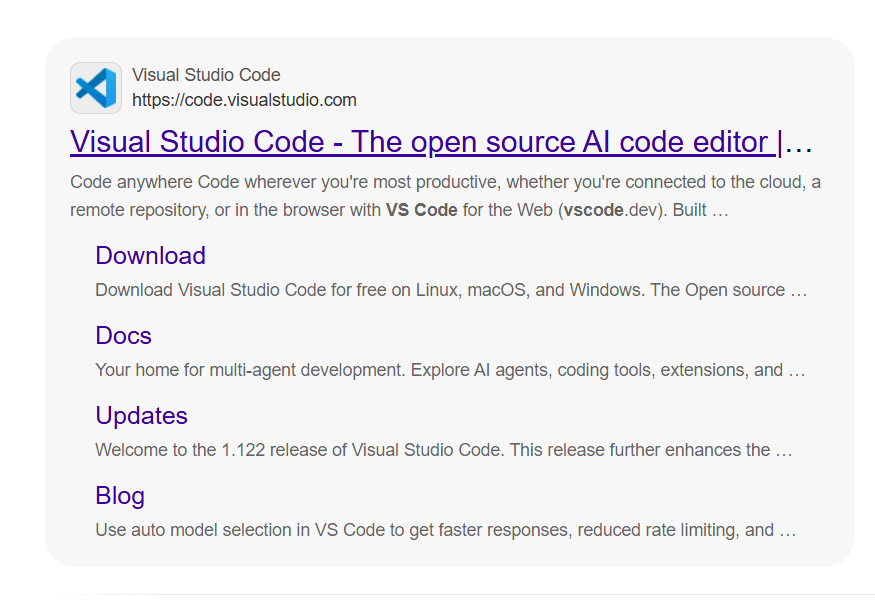
Task: Open the Download sitelink
Action: [x=151, y=256]
